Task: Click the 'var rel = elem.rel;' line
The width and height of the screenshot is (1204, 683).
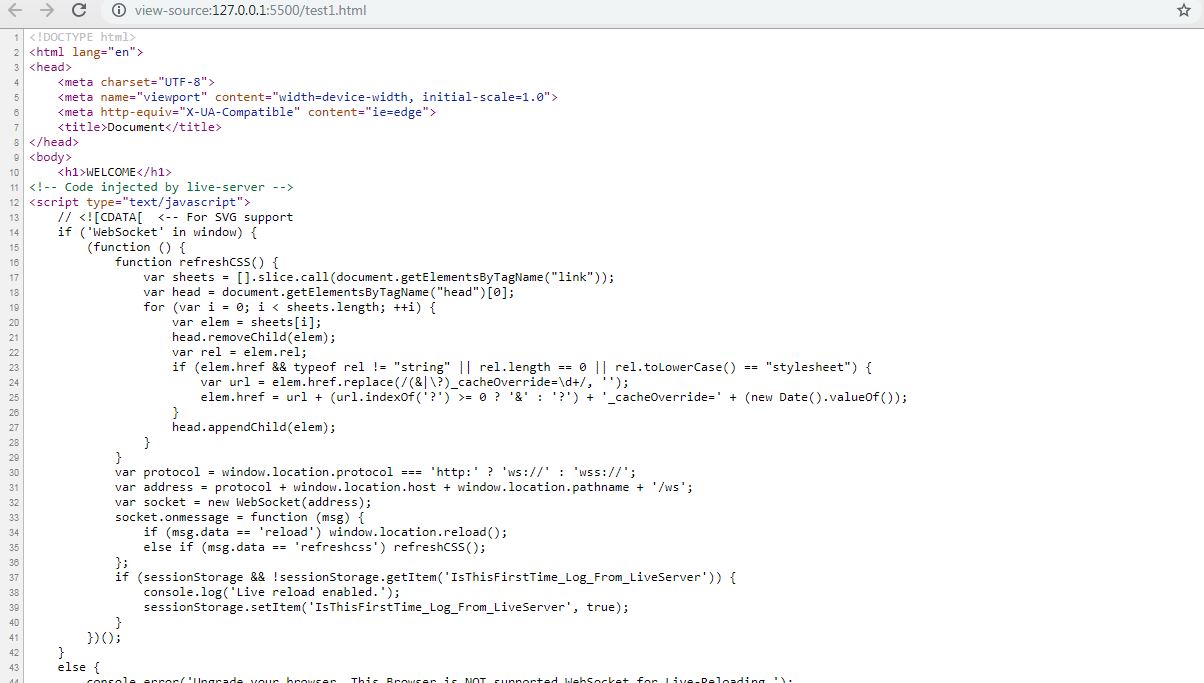Action: (239, 352)
